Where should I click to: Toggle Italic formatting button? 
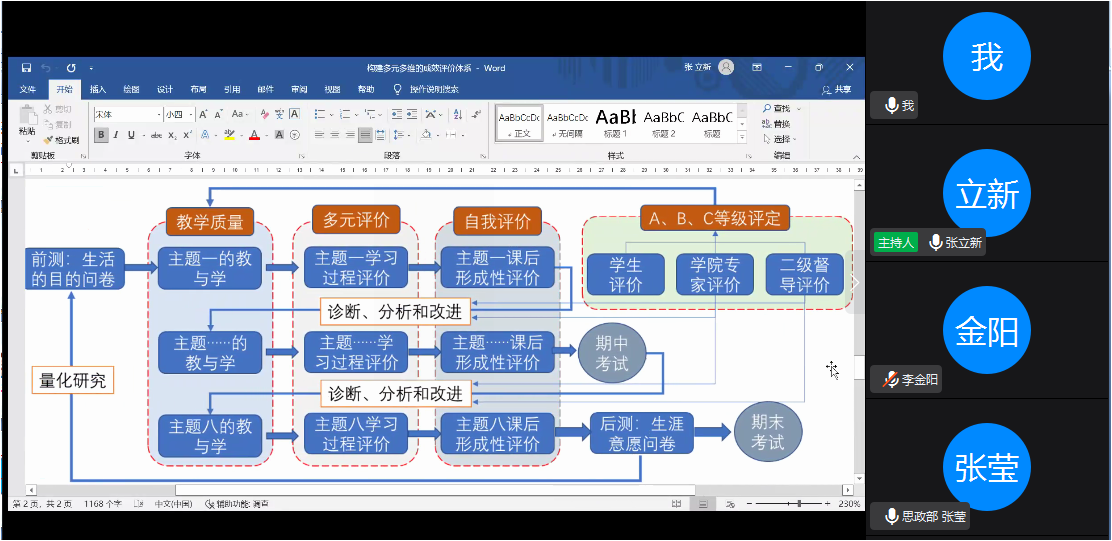116,135
